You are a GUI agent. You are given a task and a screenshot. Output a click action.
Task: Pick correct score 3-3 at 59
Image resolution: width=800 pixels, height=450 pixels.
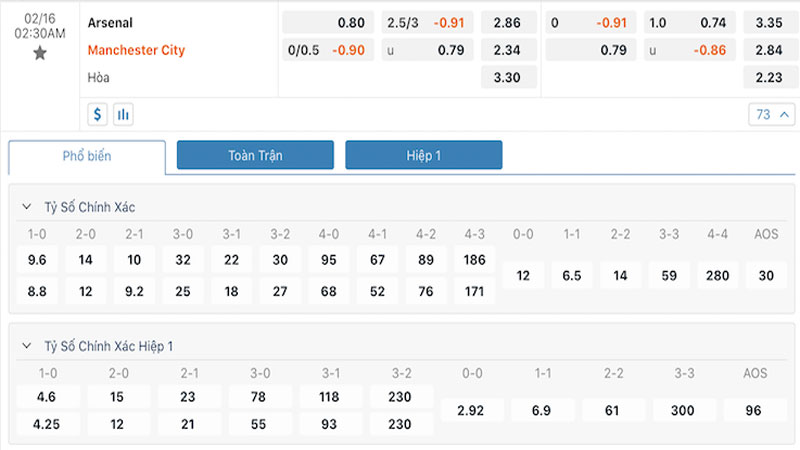pyautogui.click(x=669, y=276)
